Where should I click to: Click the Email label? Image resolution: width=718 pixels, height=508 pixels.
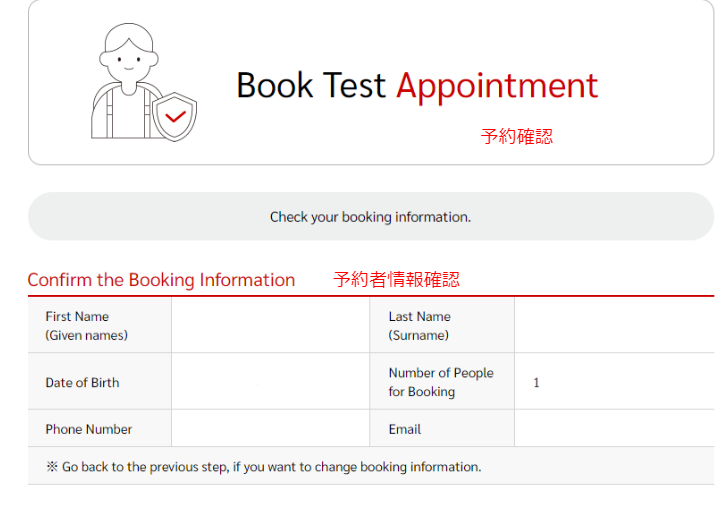(404, 429)
